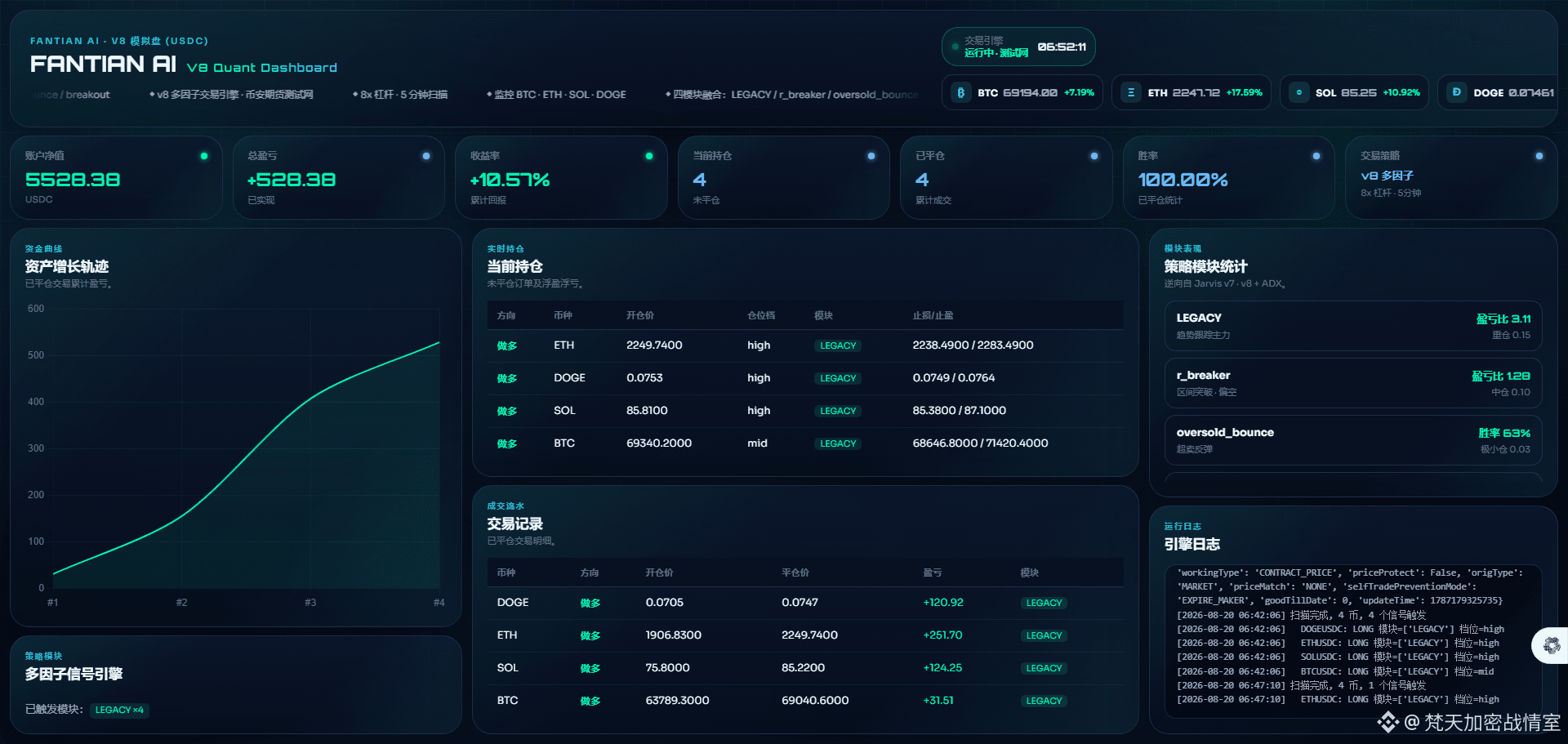
Task: Select the BTC position price 69340.2000
Action: click(x=659, y=443)
